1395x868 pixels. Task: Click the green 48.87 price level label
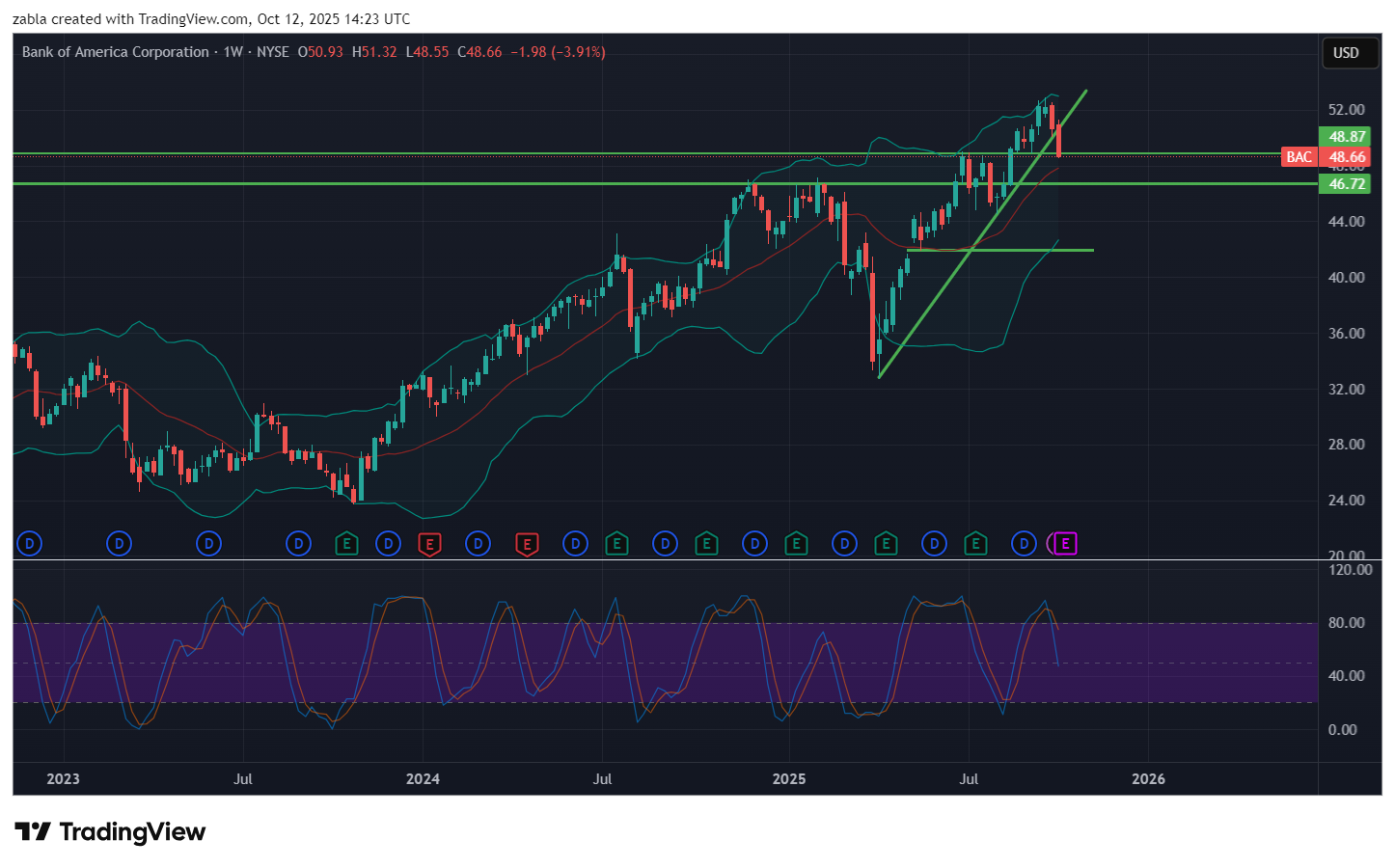pyautogui.click(x=1346, y=137)
